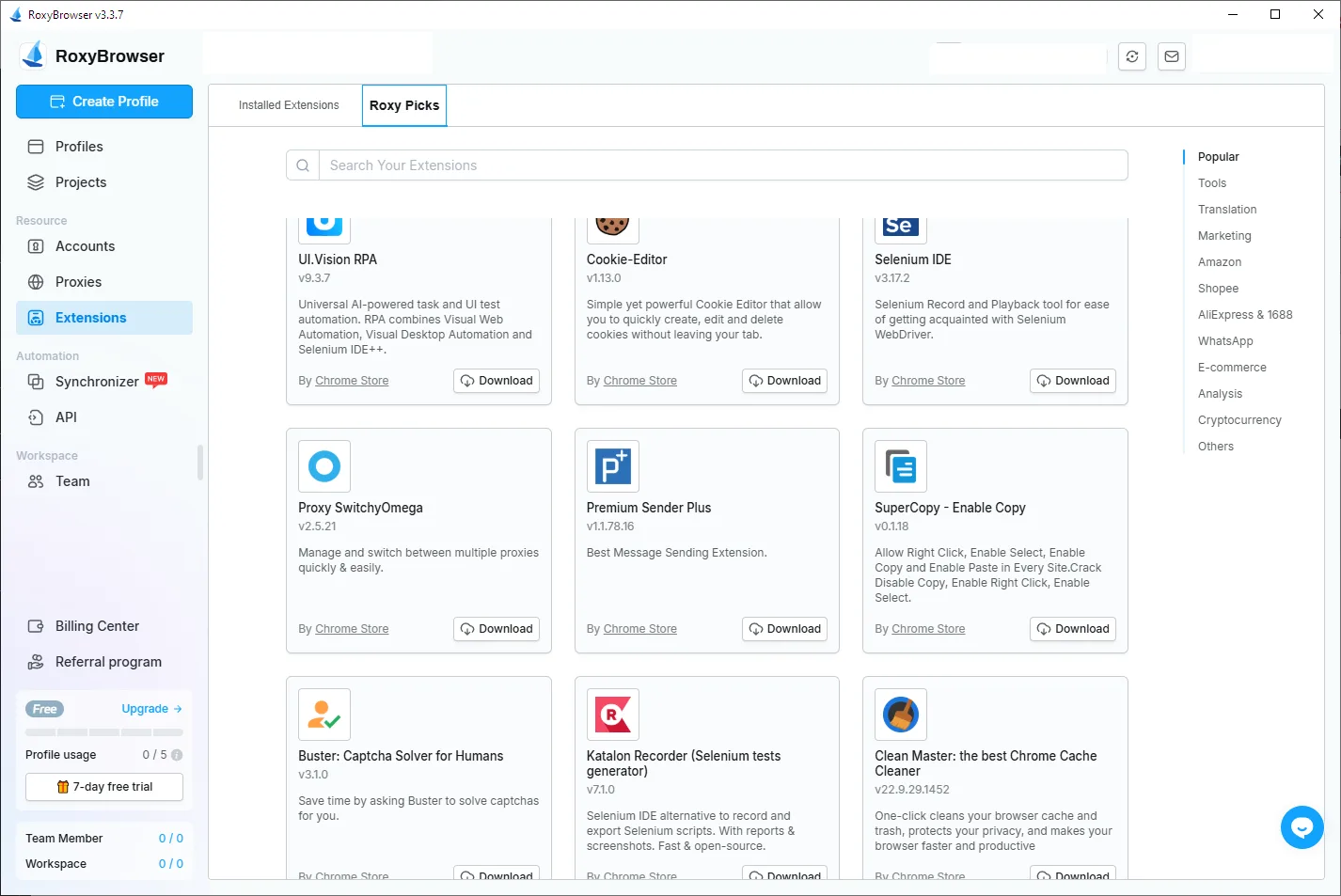
Task: Download Selenium IDE extension
Action: coord(1073,381)
